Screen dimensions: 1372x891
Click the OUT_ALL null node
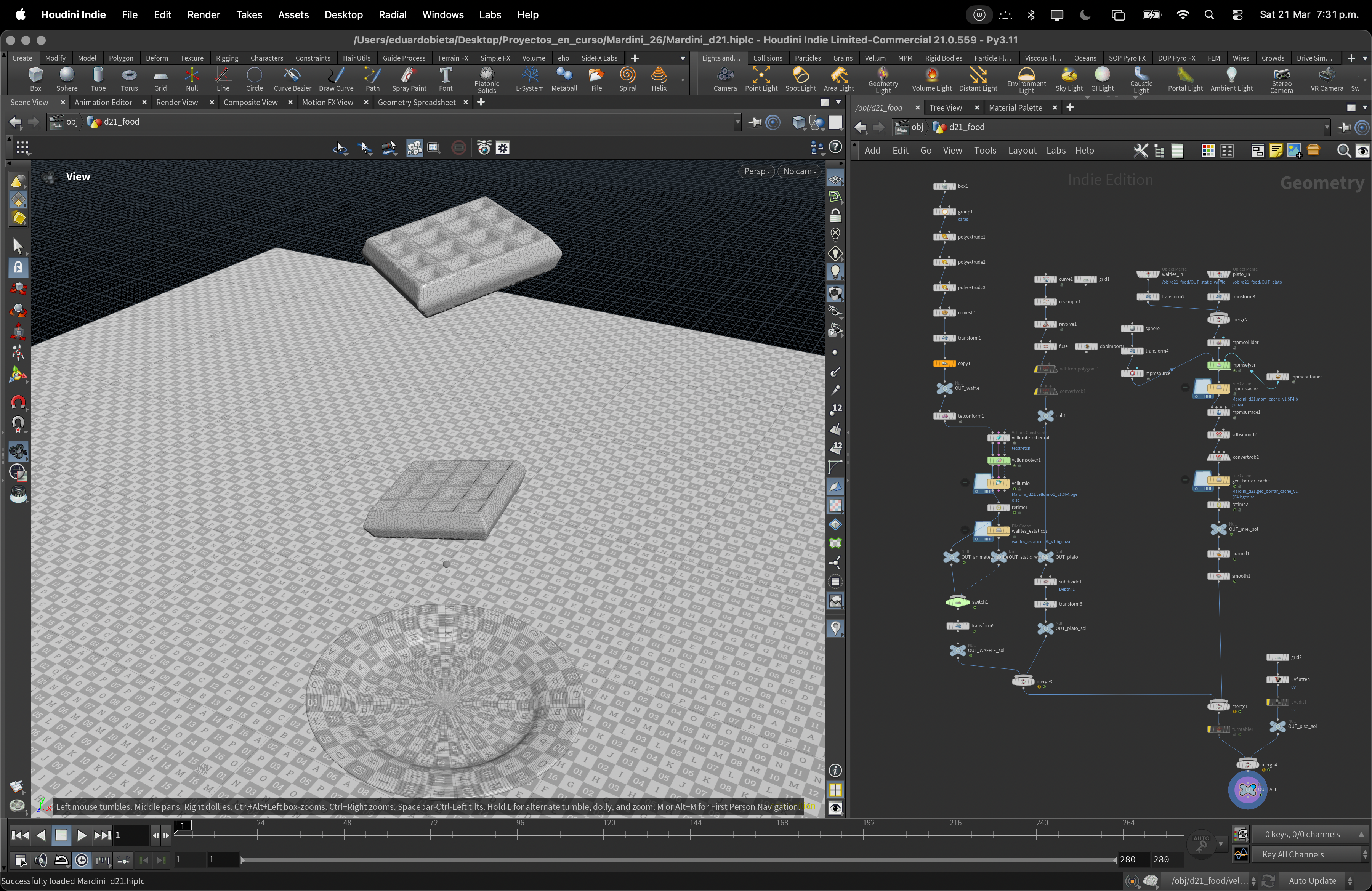point(1247,790)
